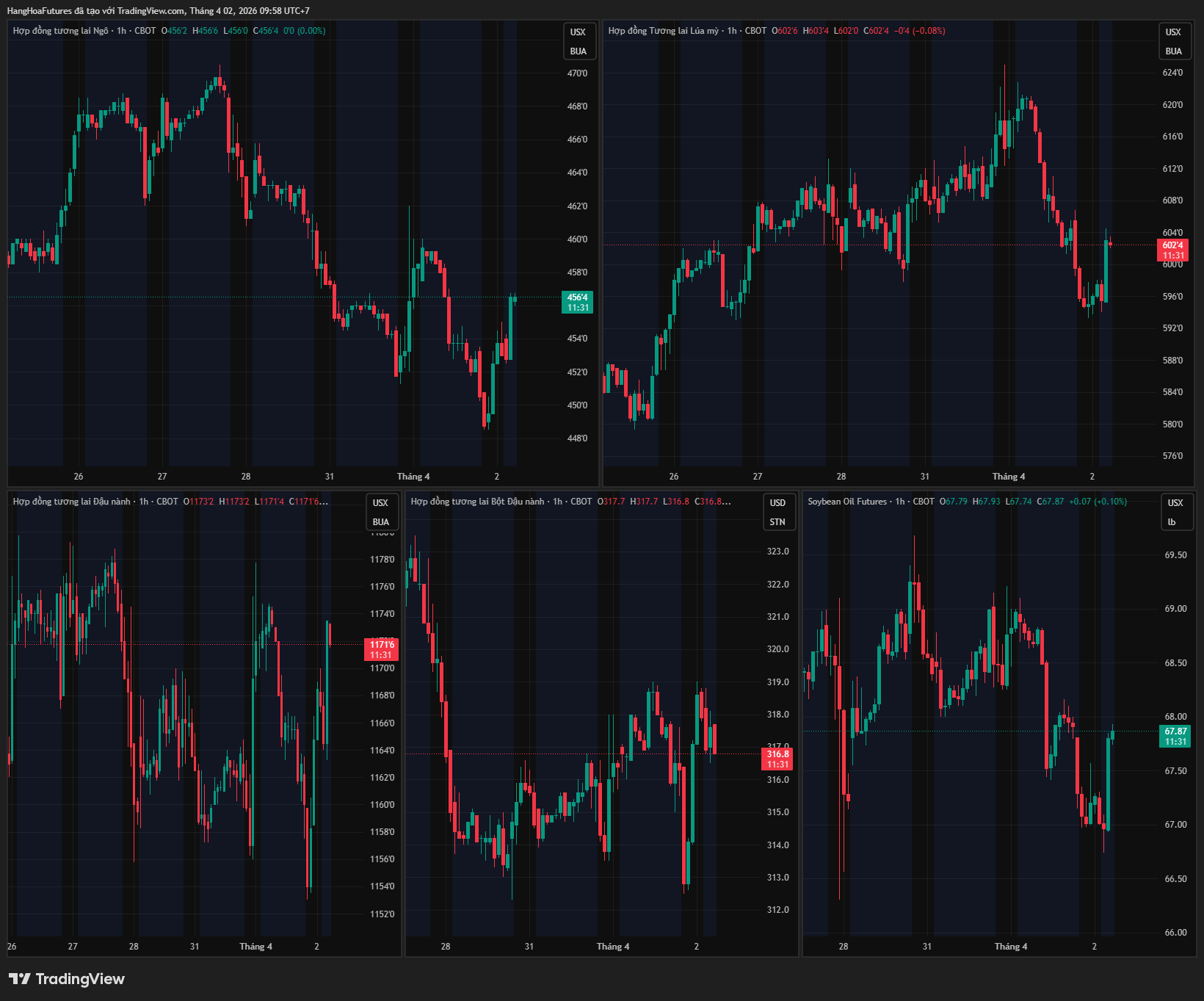The width and height of the screenshot is (1204, 1001).
Task: Click the STN unit label on the soybean meal chart
Action: tap(777, 522)
